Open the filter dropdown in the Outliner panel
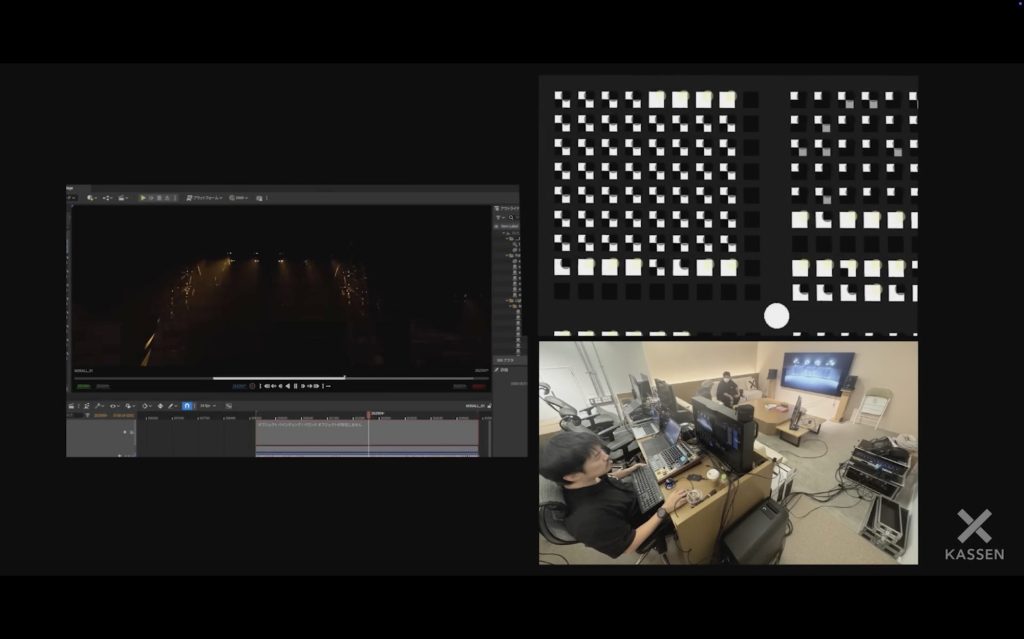 [x=499, y=218]
